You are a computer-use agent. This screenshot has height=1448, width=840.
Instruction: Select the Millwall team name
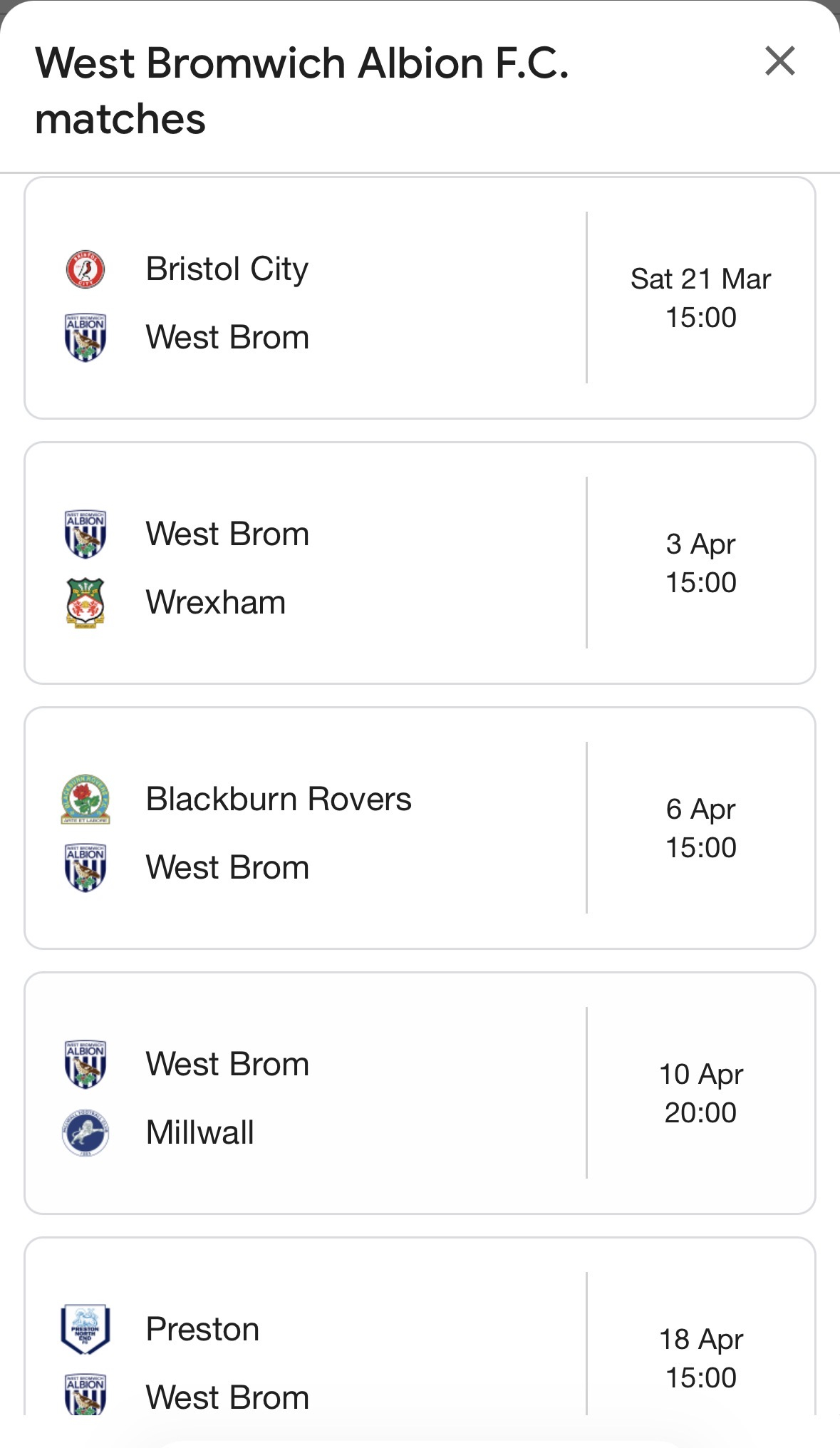pyautogui.click(x=200, y=1132)
